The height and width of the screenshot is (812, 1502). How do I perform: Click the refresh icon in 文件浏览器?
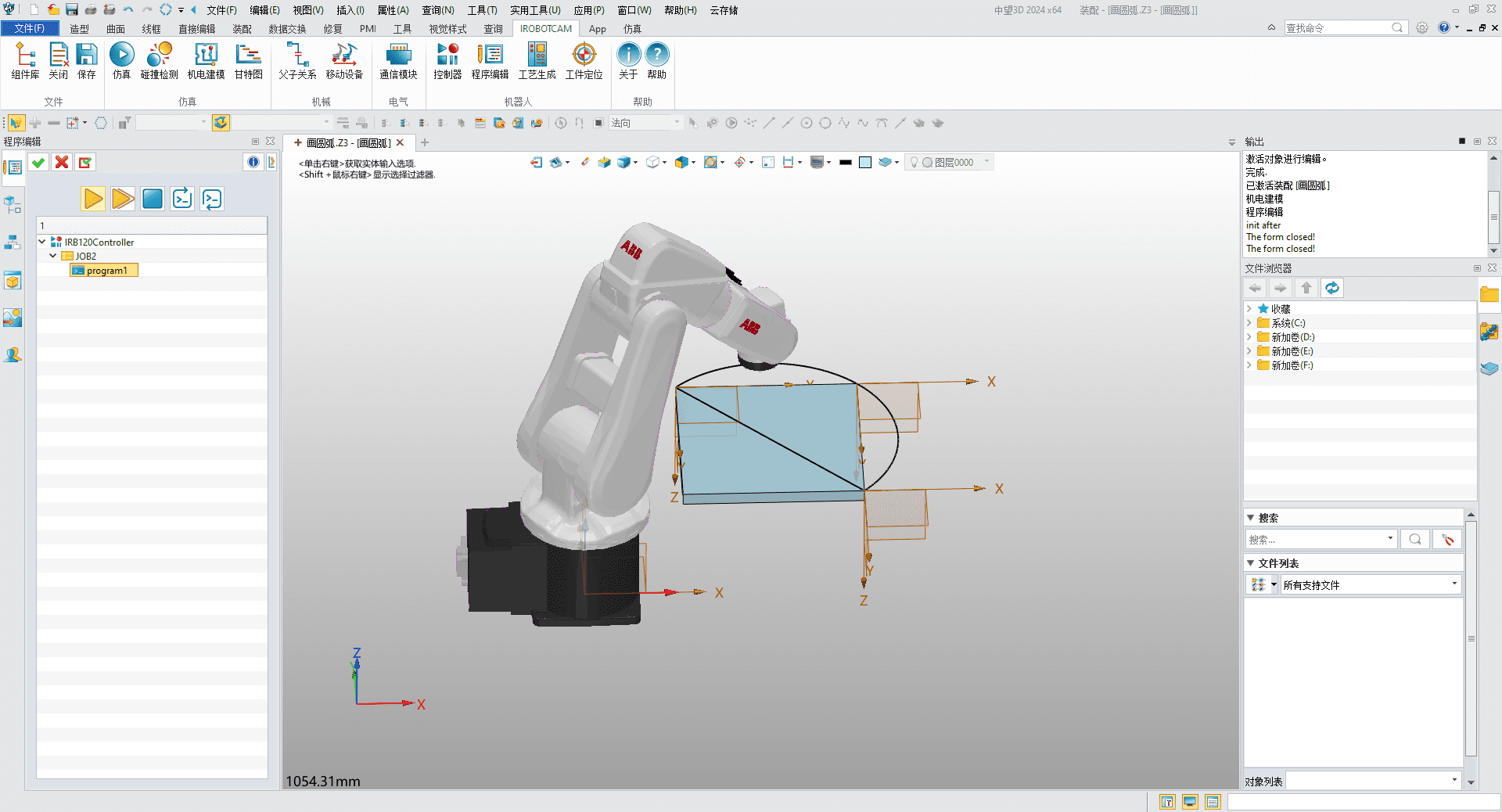(x=1331, y=288)
